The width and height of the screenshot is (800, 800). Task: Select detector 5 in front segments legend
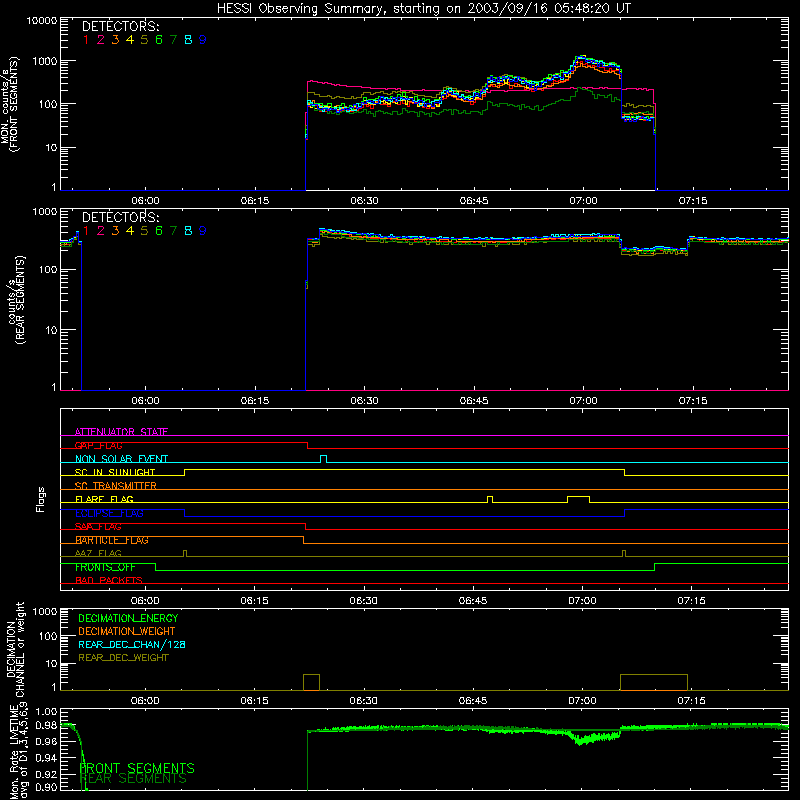point(144,40)
